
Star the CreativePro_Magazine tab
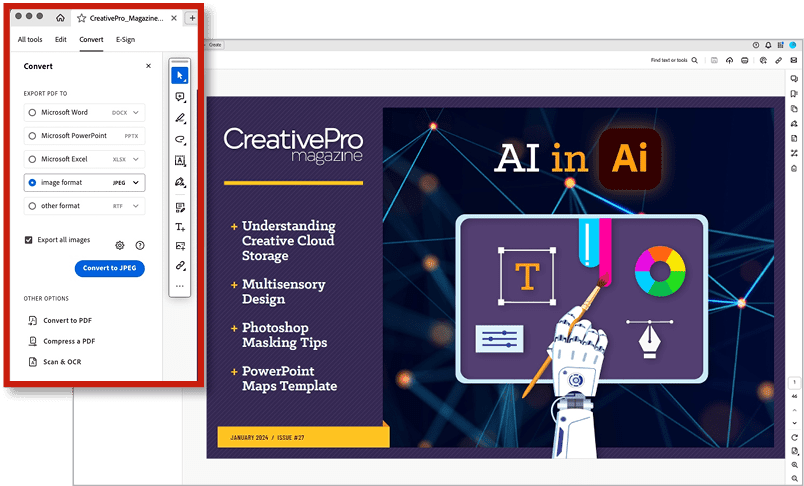81,18
